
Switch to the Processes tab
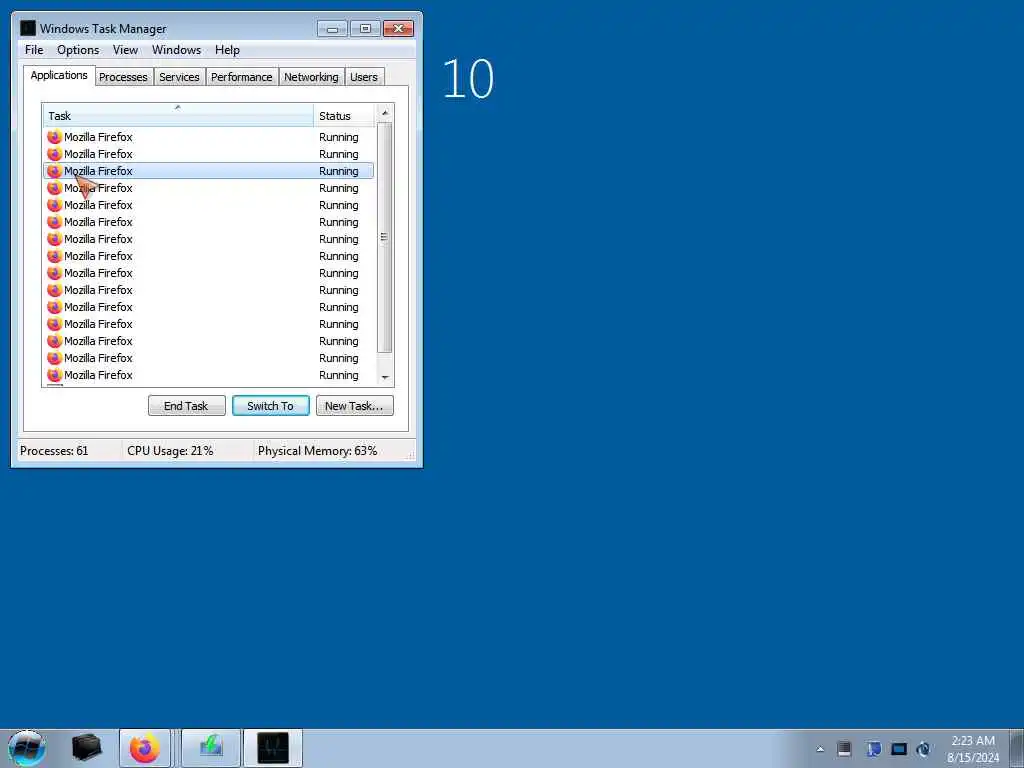[123, 77]
